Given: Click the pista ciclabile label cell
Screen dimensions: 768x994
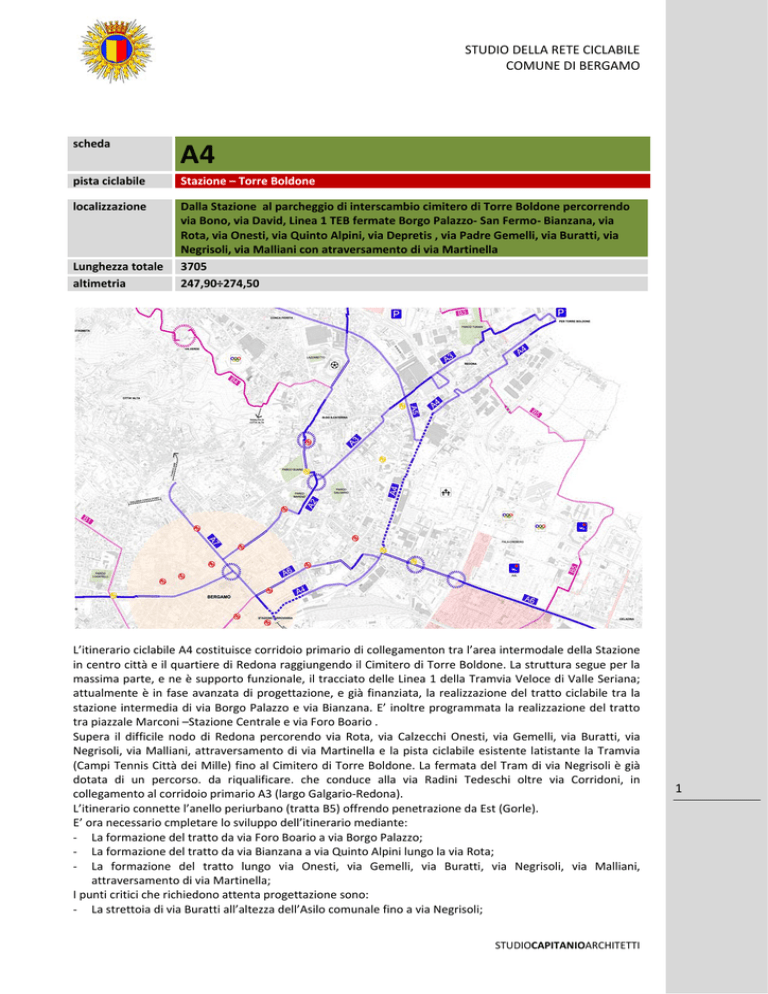Looking at the screenshot, I should point(120,181).
